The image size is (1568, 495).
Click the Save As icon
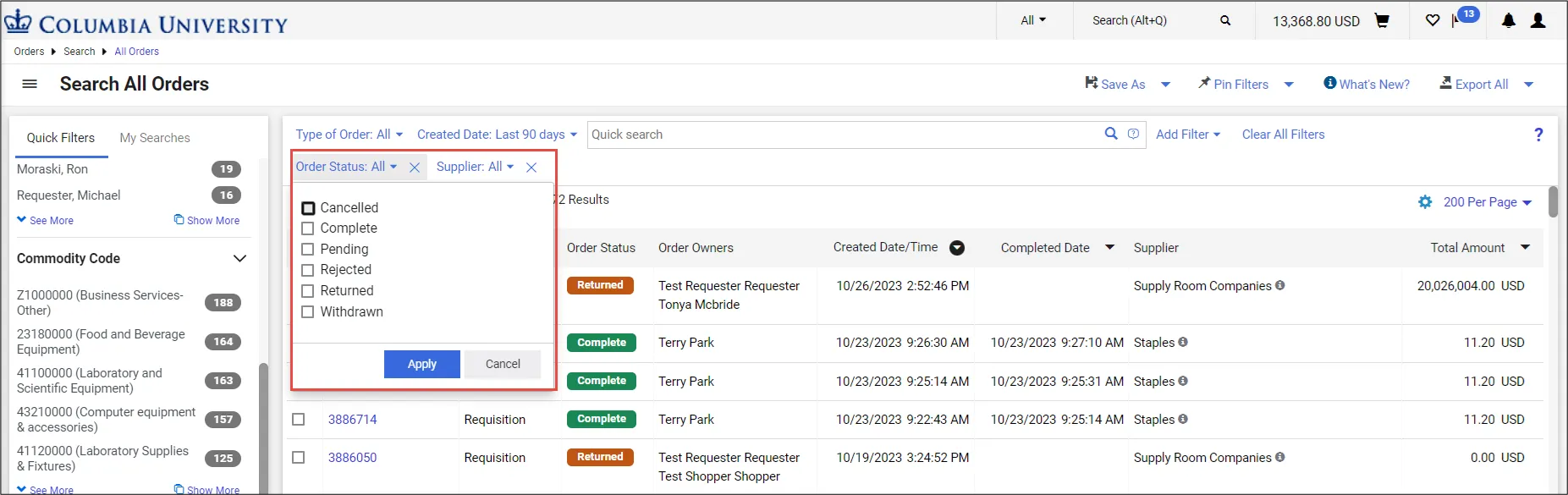[1092, 83]
